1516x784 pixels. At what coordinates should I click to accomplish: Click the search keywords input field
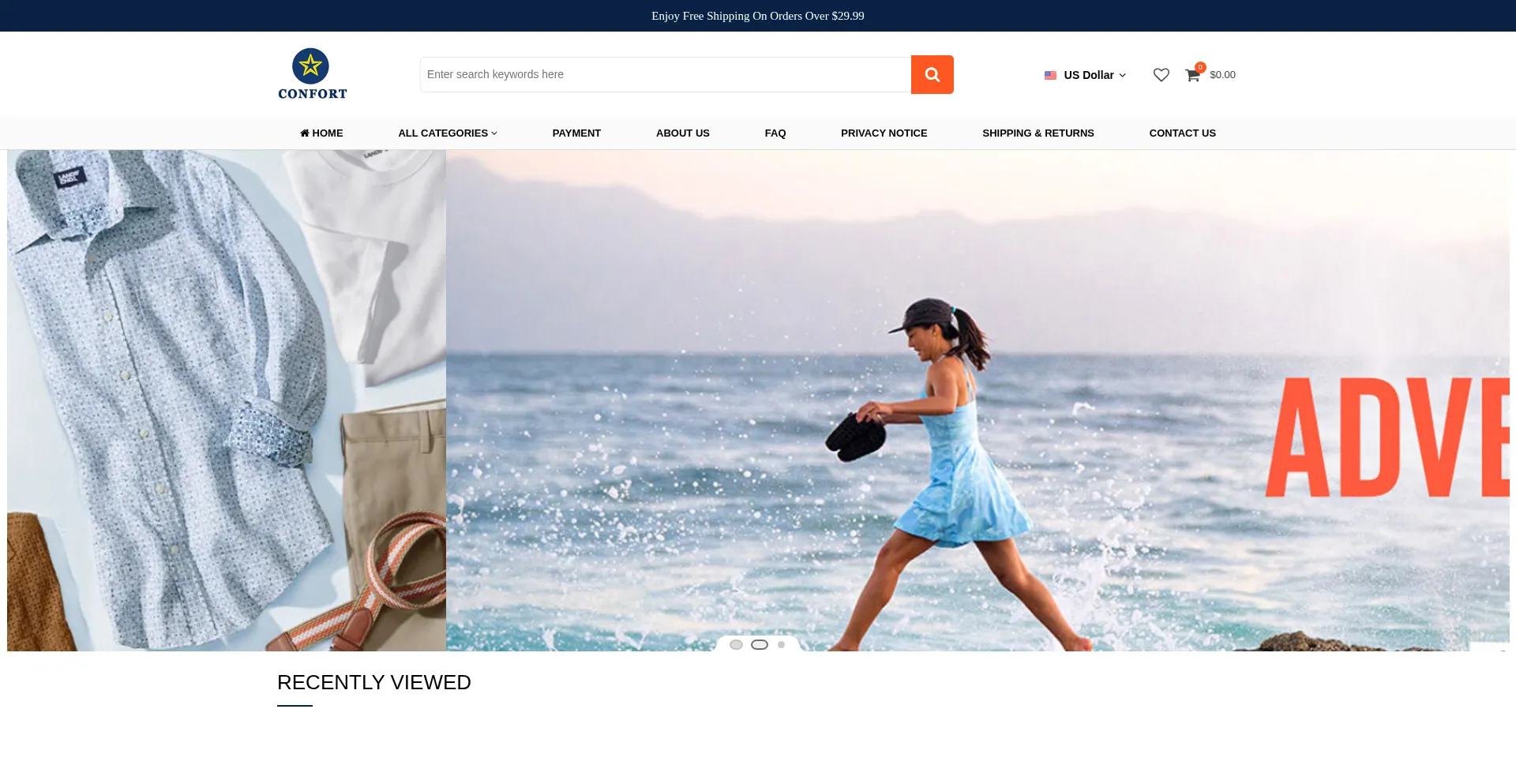(665, 74)
